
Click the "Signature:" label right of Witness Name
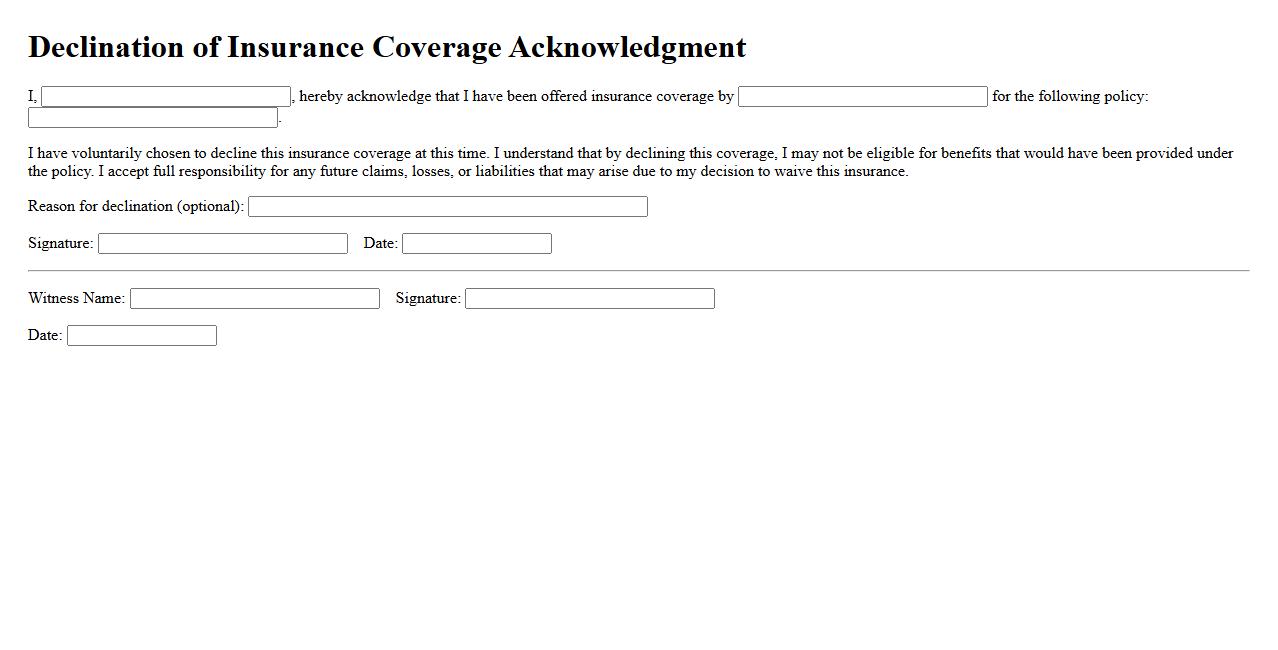tap(428, 298)
